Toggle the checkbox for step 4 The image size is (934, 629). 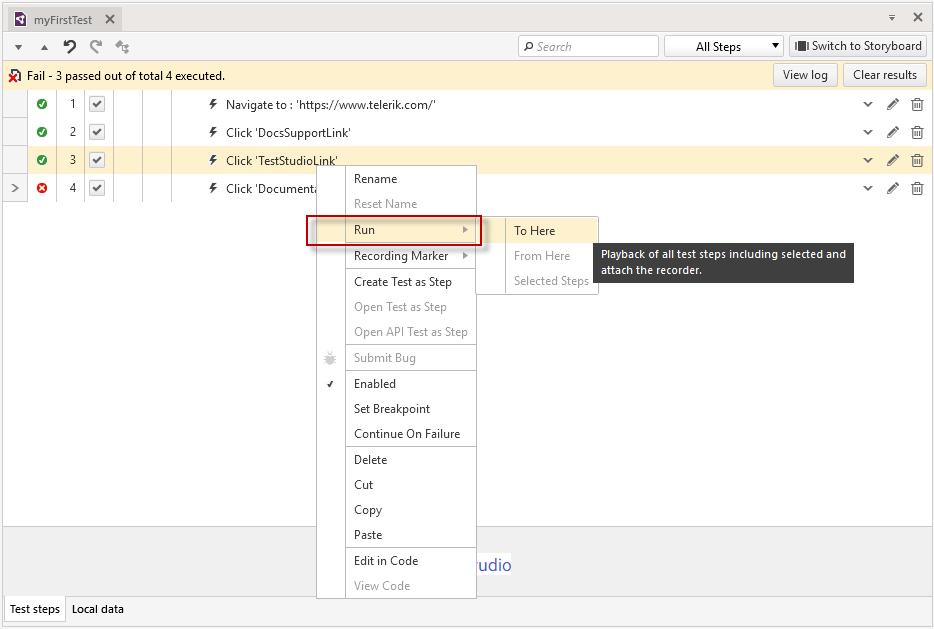[x=97, y=188]
